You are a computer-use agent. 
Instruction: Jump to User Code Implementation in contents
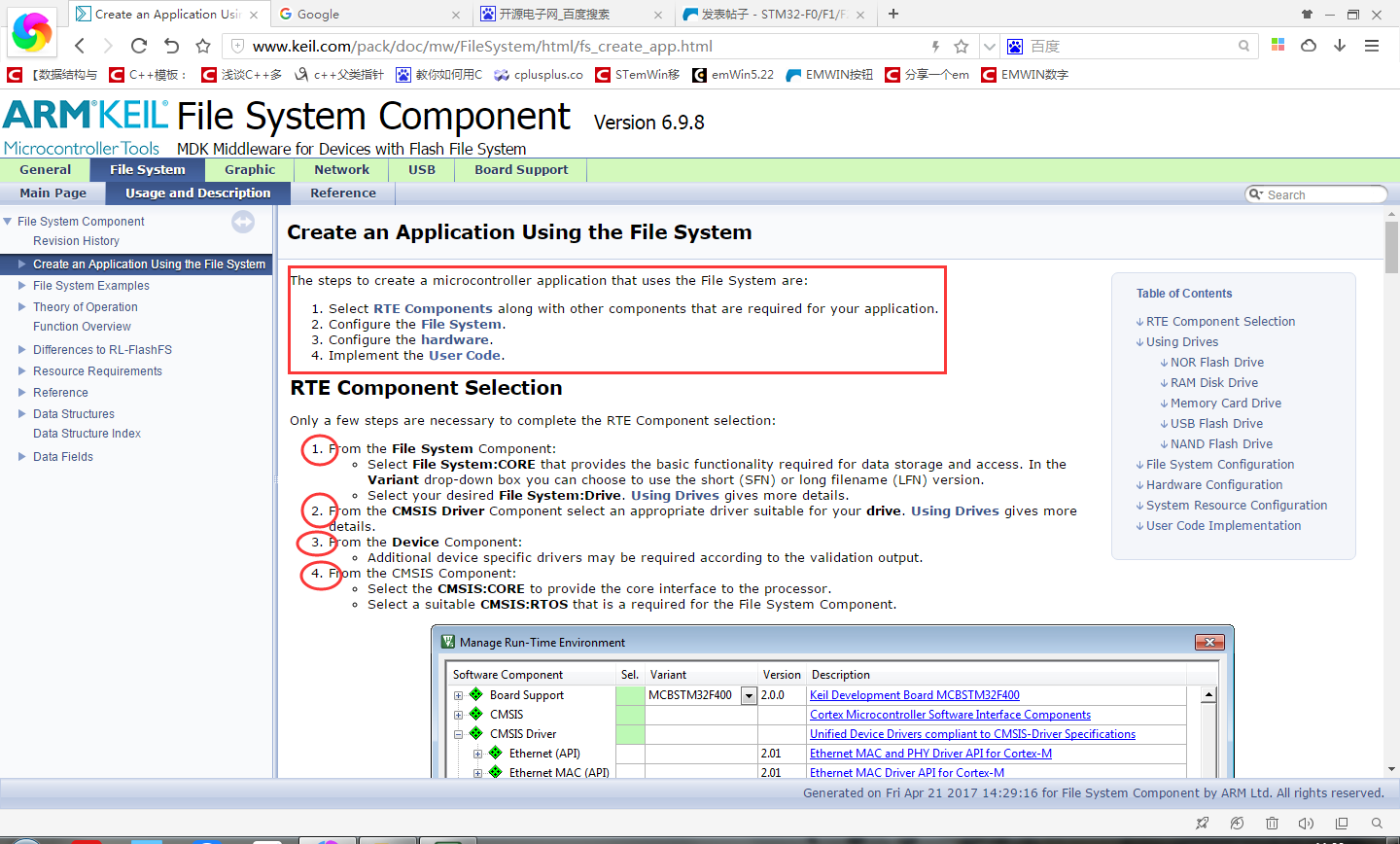(x=1223, y=526)
